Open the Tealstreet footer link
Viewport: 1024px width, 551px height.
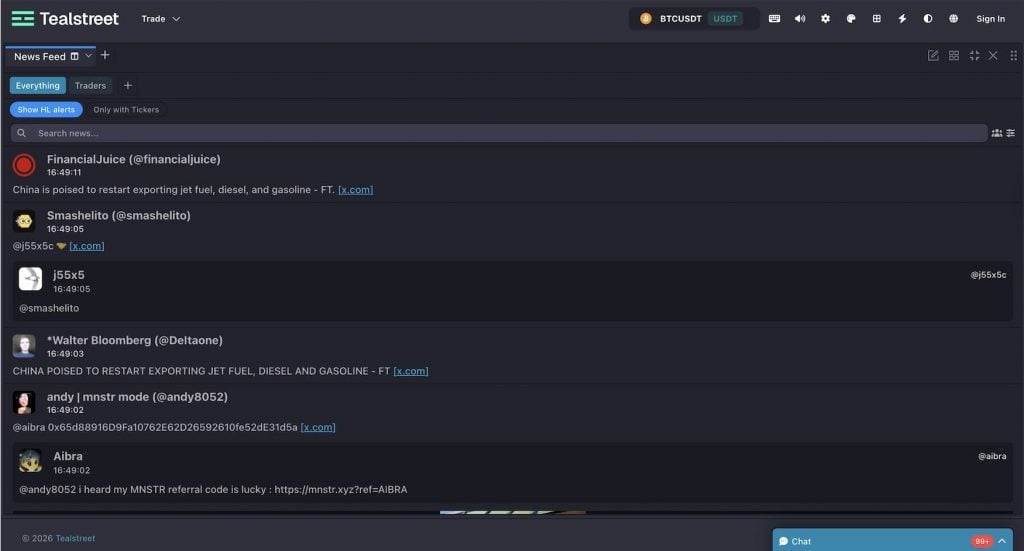tap(75, 539)
